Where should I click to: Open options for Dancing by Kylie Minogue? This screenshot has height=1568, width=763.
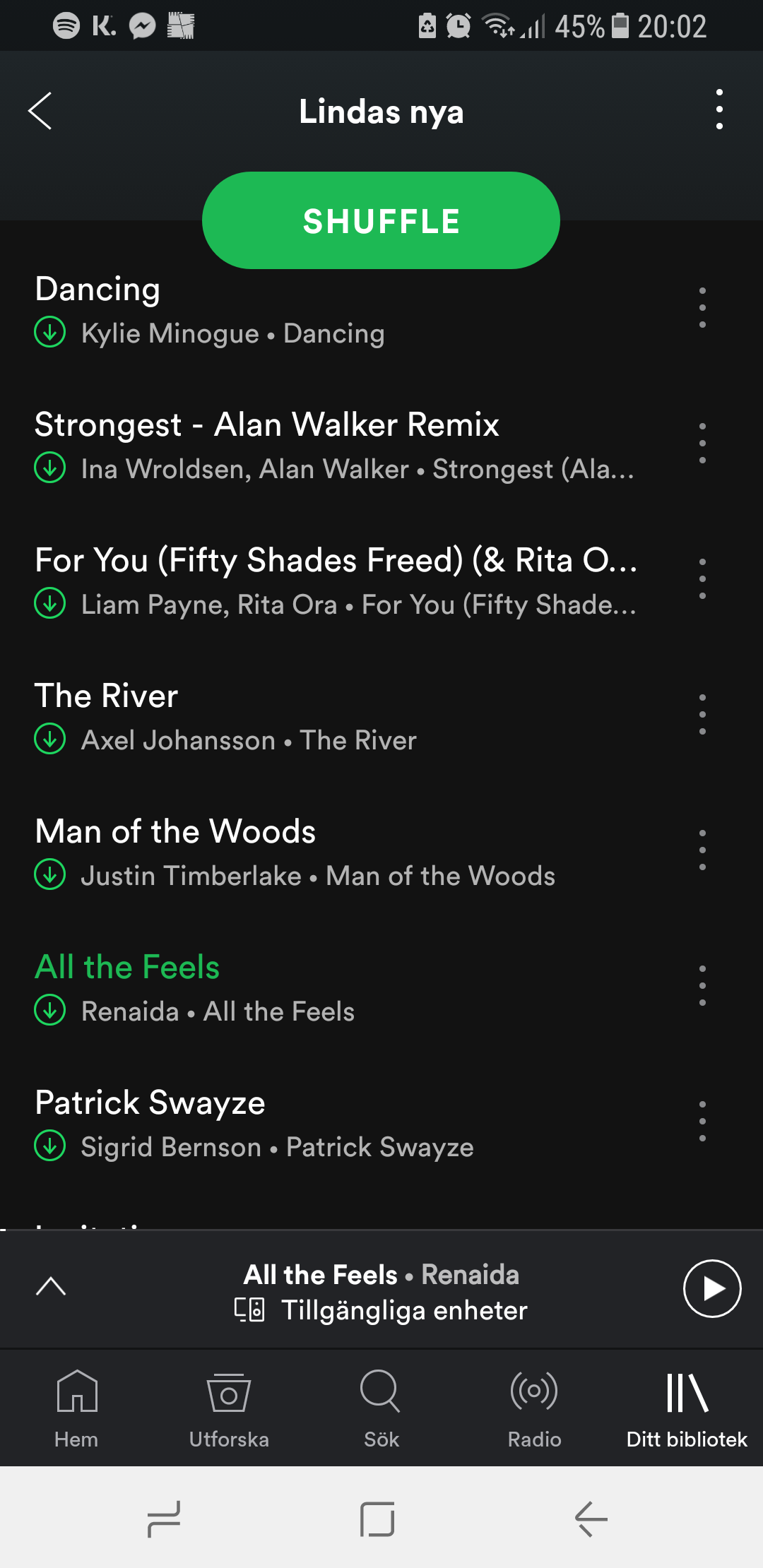[702, 307]
